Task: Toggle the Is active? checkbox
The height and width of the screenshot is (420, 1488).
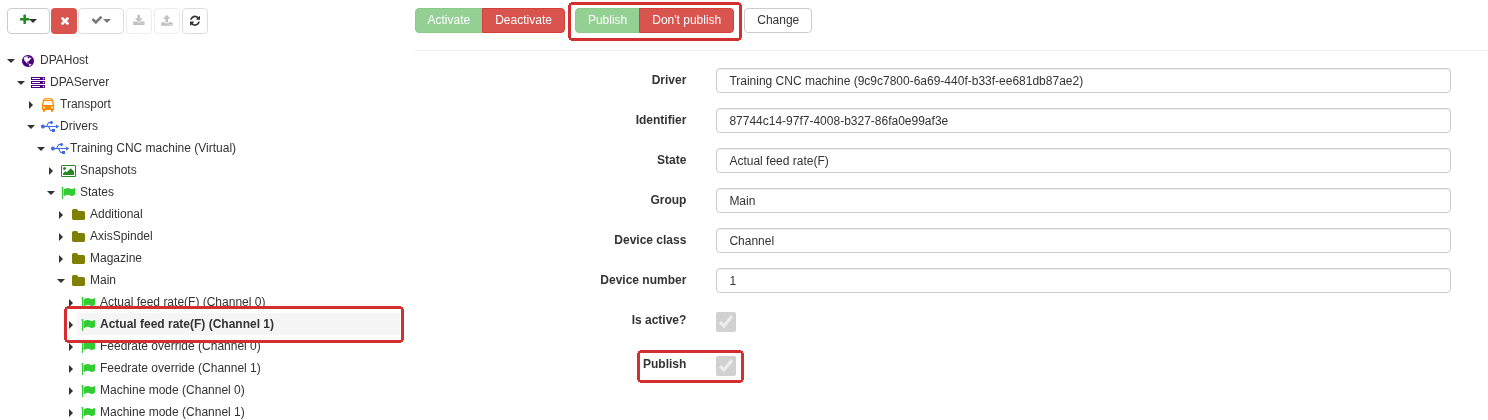Action: click(x=726, y=322)
